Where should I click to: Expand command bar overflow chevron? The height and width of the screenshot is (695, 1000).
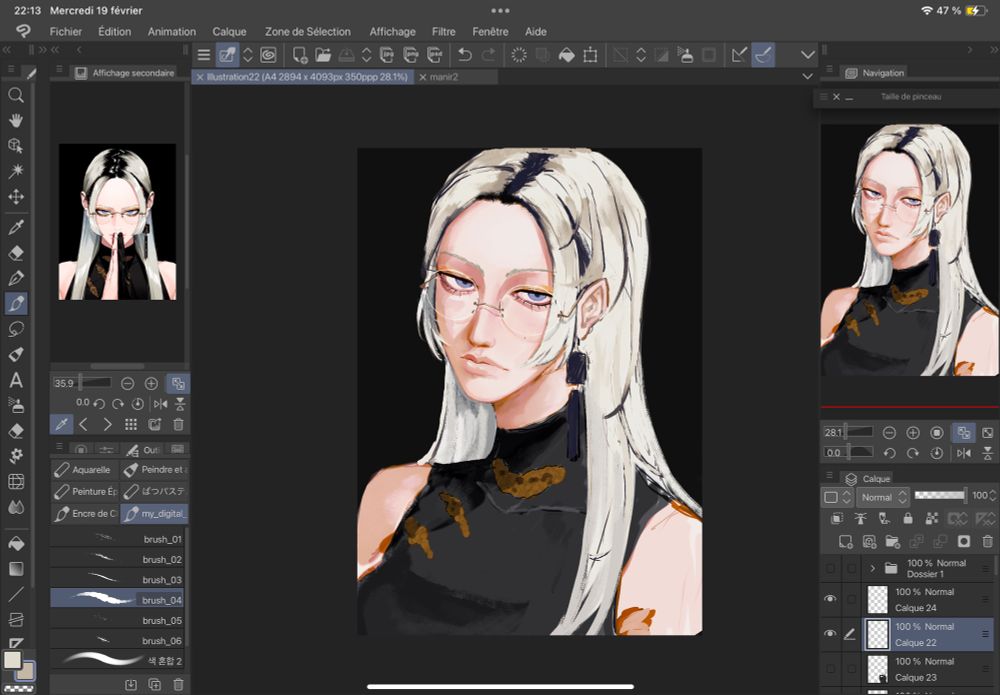pos(808,55)
